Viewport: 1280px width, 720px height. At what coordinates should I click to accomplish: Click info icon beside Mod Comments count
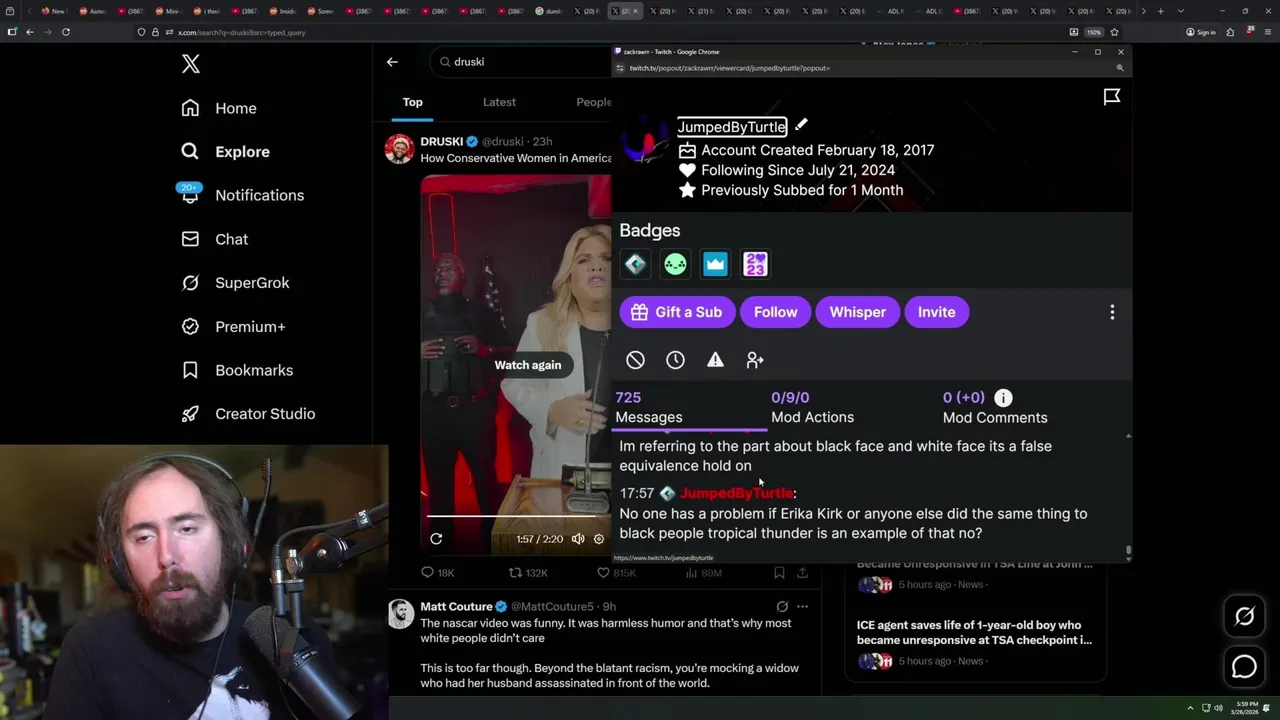[x=1003, y=398]
